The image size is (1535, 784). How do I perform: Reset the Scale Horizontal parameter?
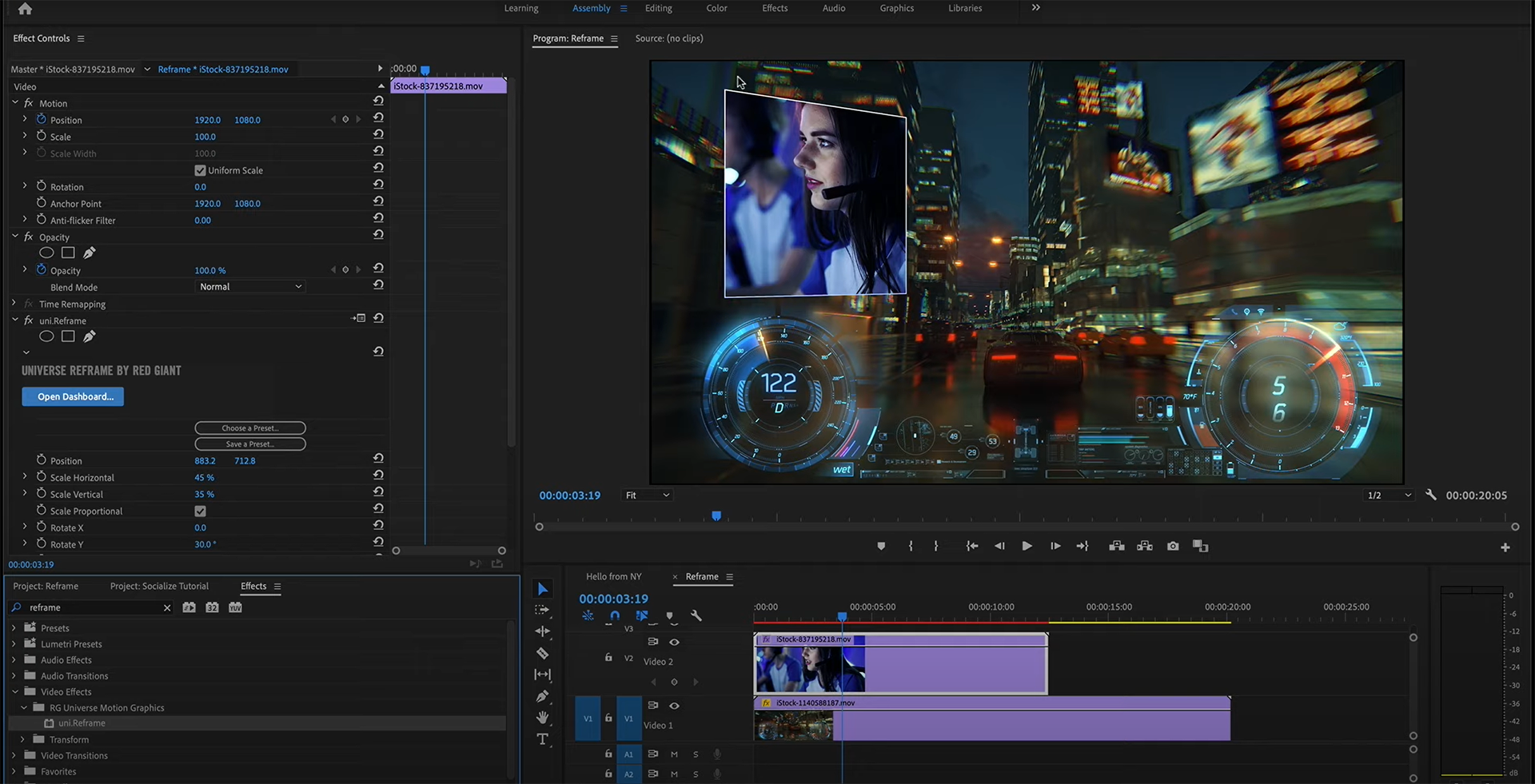[378, 475]
